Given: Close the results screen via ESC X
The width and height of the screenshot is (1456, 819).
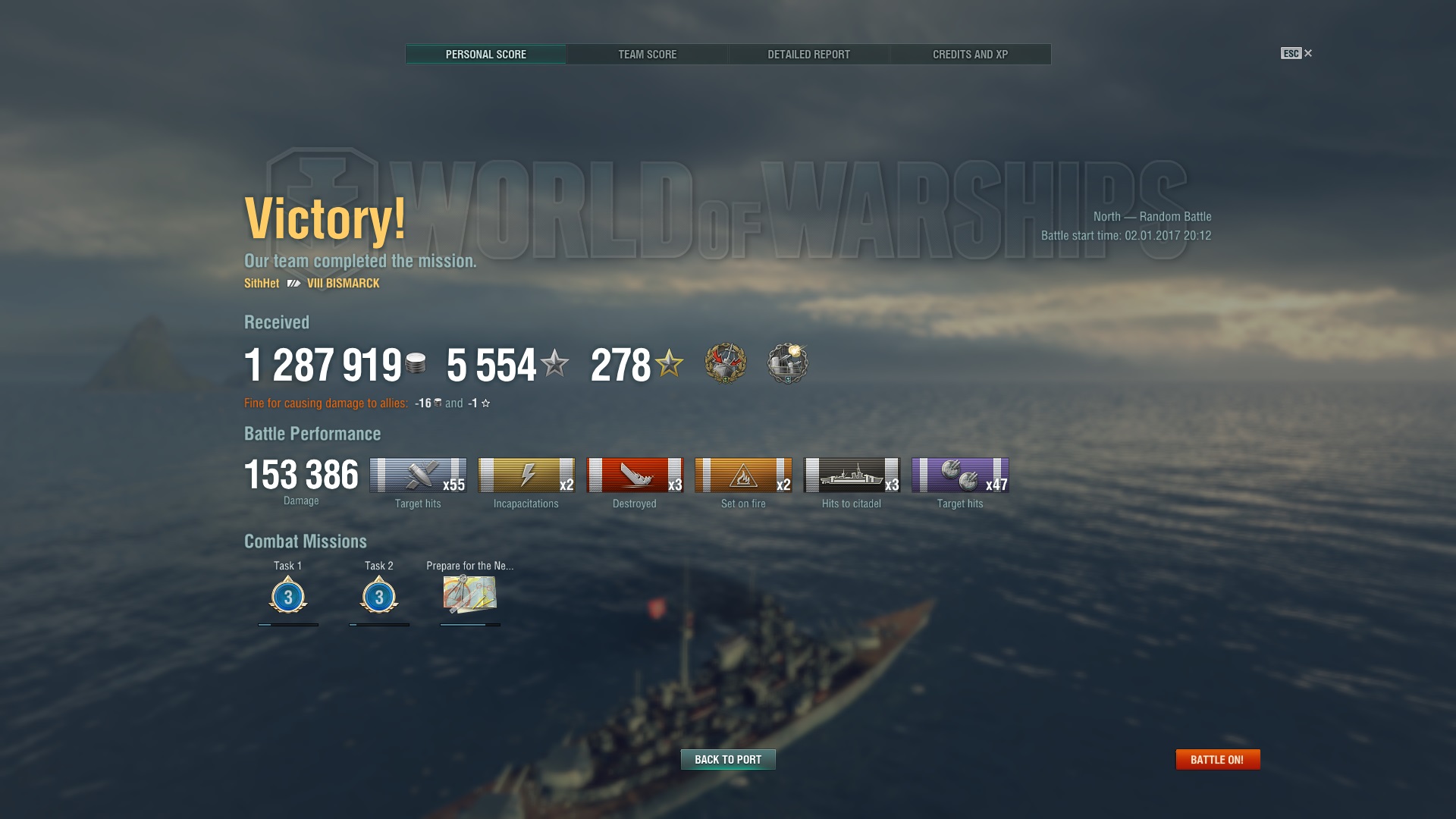Looking at the screenshot, I should coord(1297,53).
